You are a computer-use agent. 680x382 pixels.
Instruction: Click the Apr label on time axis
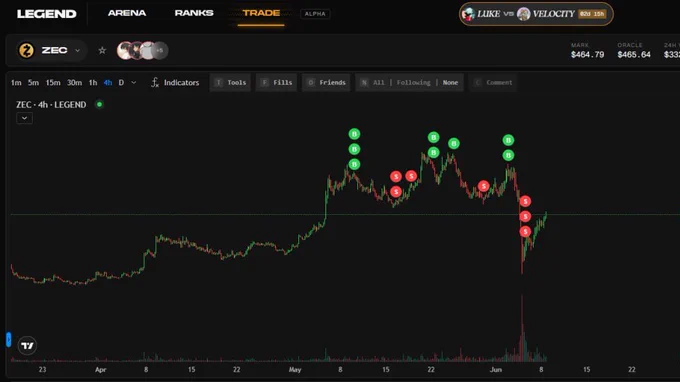tap(101, 369)
